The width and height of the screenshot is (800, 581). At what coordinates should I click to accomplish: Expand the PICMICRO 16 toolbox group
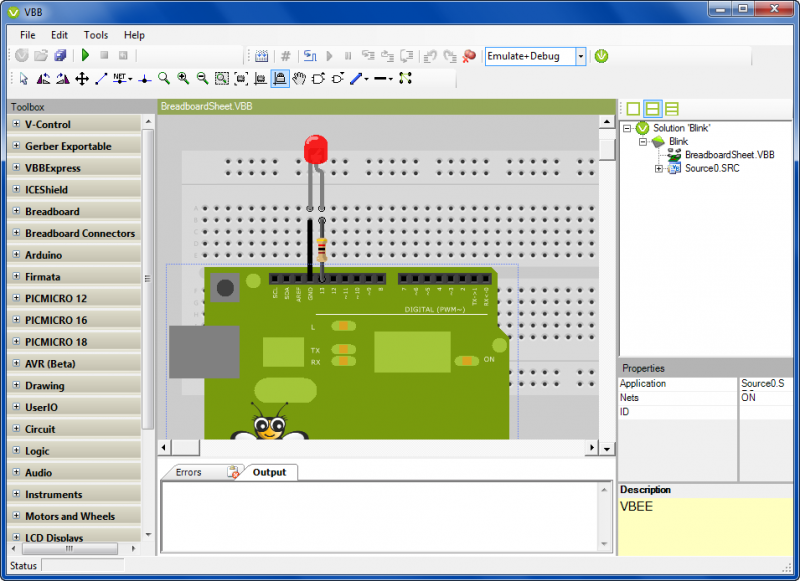pyautogui.click(x=16, y=320)
